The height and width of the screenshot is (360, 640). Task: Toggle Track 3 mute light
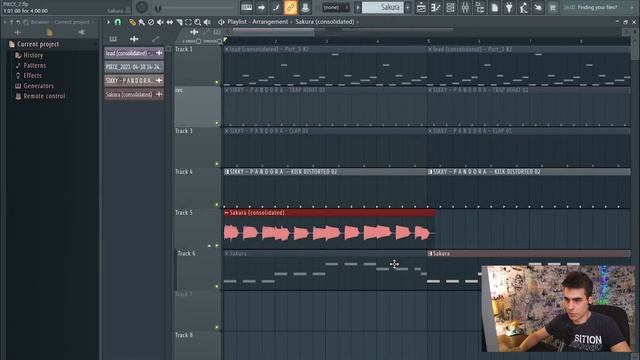(x=217, y=164)
